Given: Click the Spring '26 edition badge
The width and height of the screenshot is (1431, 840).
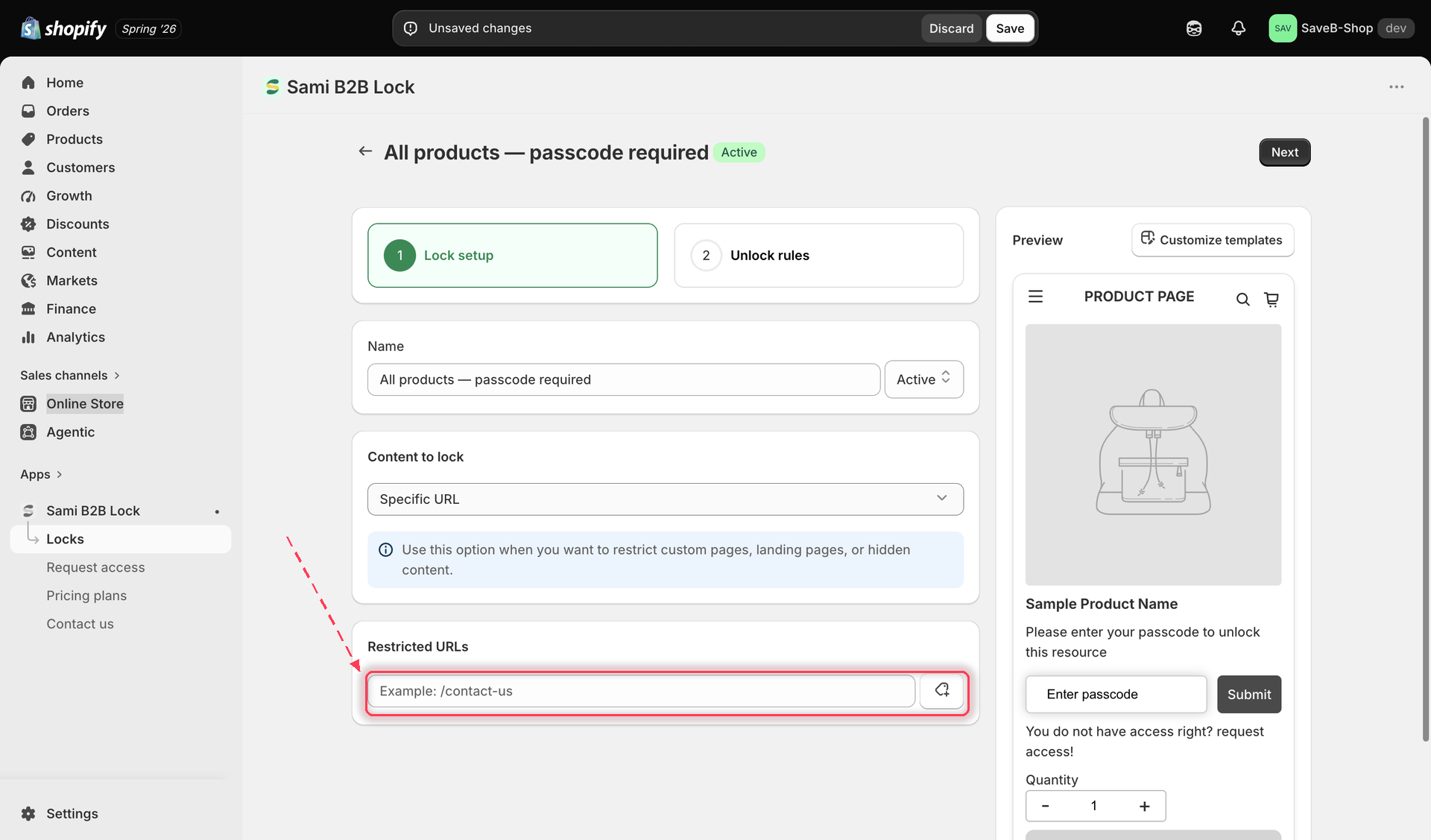Looking at the screenshot, I should pyautogui.click(x=148, y=28).
